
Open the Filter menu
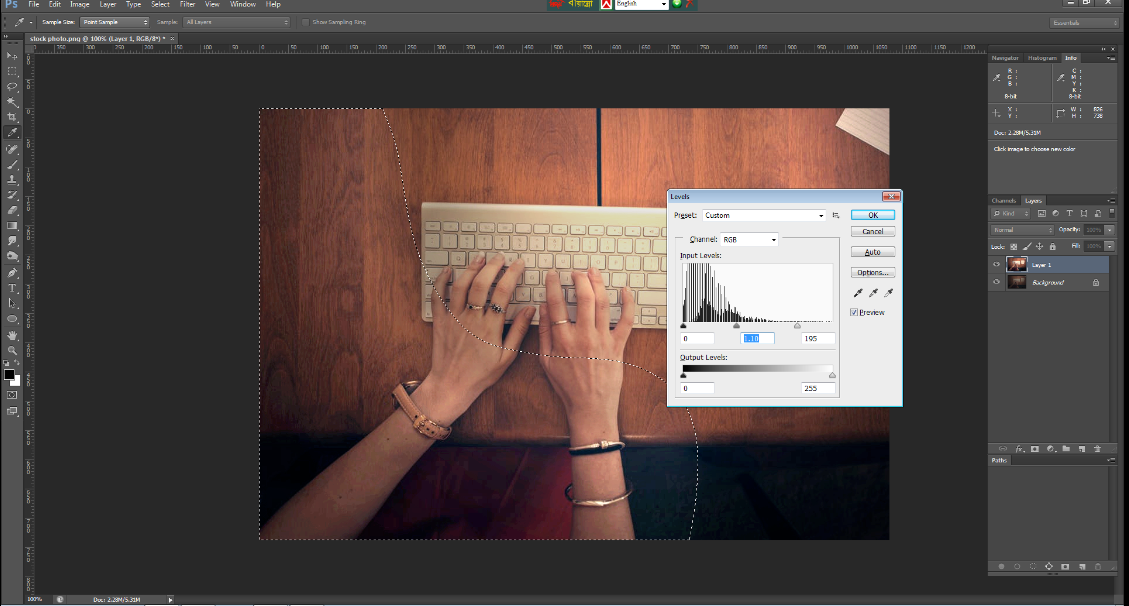[x=187, y=4]
